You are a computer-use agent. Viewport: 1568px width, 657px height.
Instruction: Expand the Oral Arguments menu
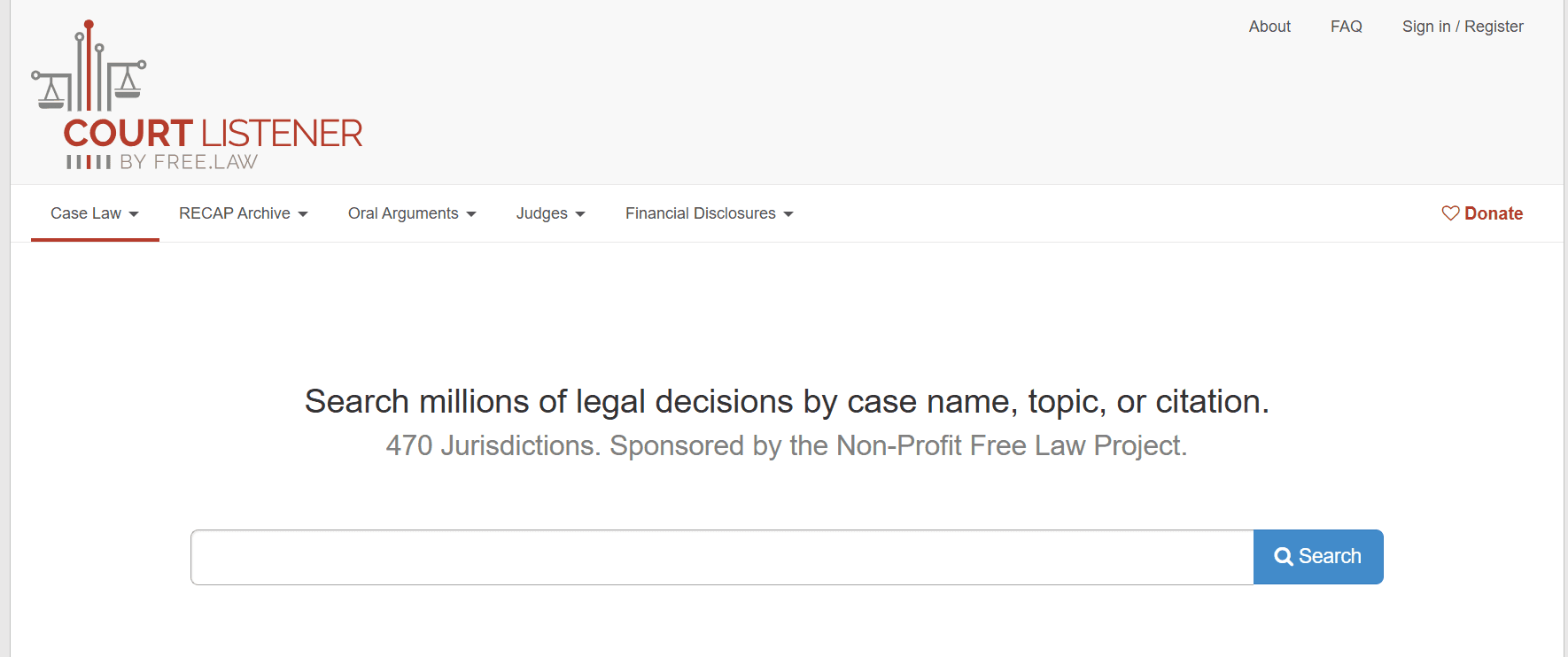[x=412, y=213]
